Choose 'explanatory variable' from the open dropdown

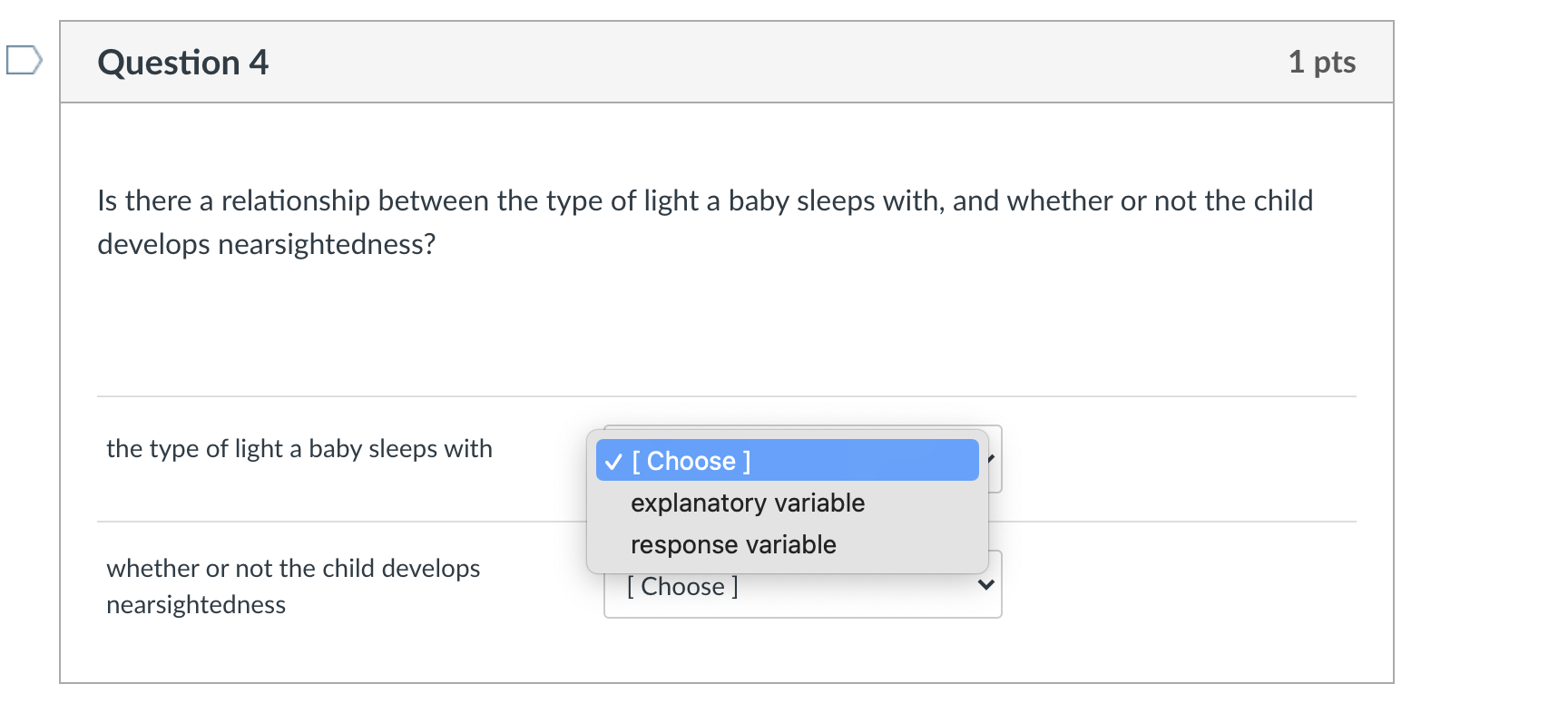pos(747,503)
